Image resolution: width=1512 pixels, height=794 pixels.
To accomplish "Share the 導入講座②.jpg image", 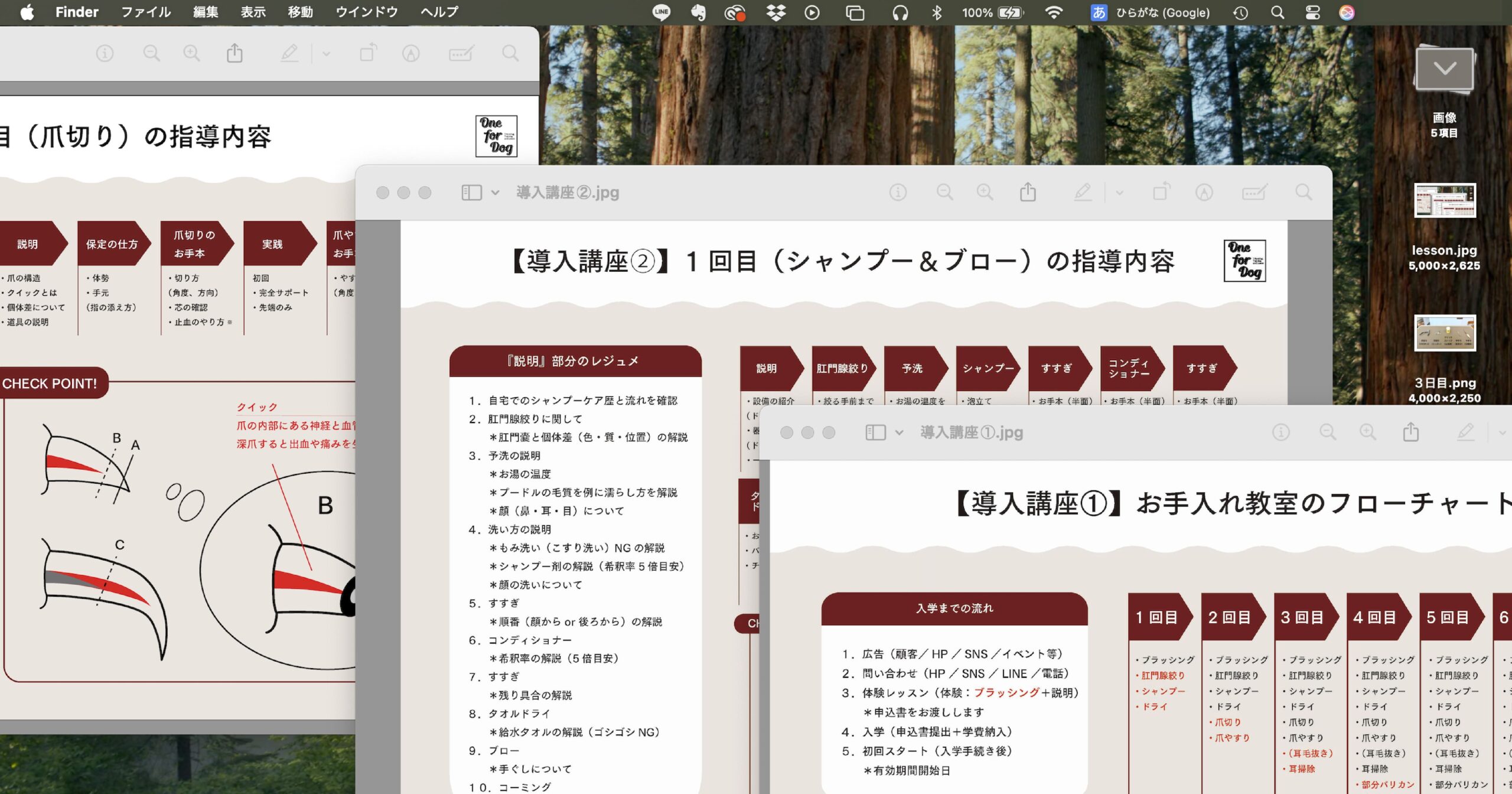I will point(1028,191).
